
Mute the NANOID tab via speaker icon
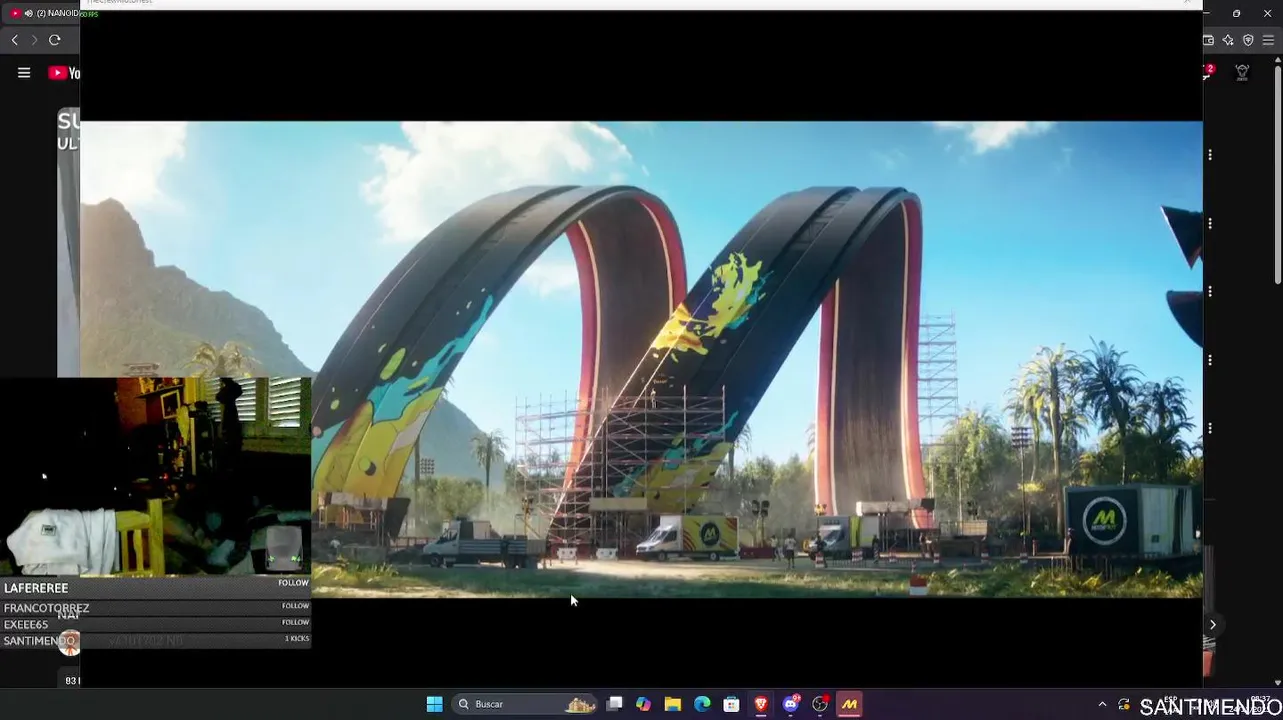(28, 13)
